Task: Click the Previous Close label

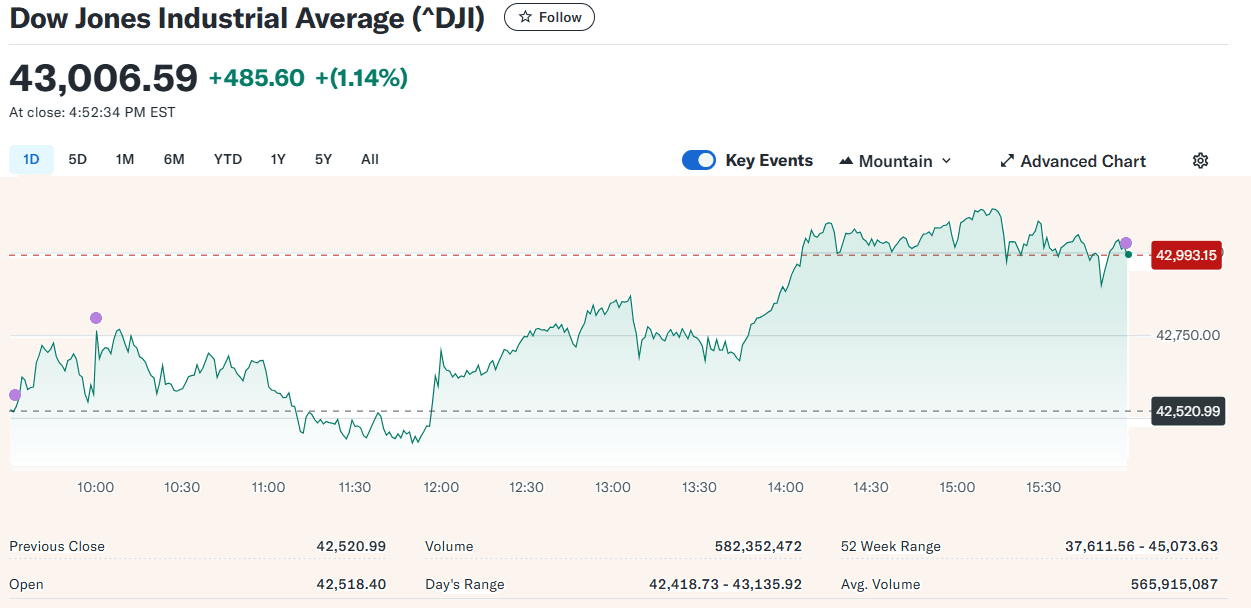Action: click(57, 546)
